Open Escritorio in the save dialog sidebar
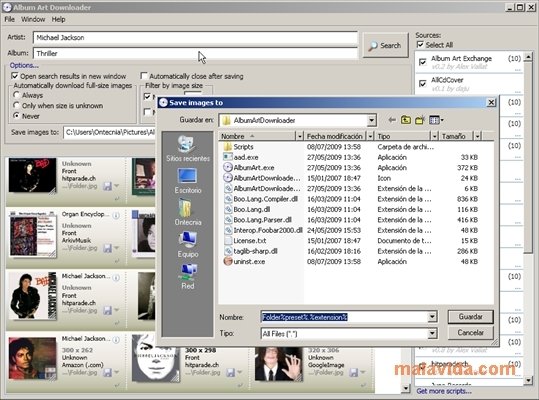 click(187, 176)
